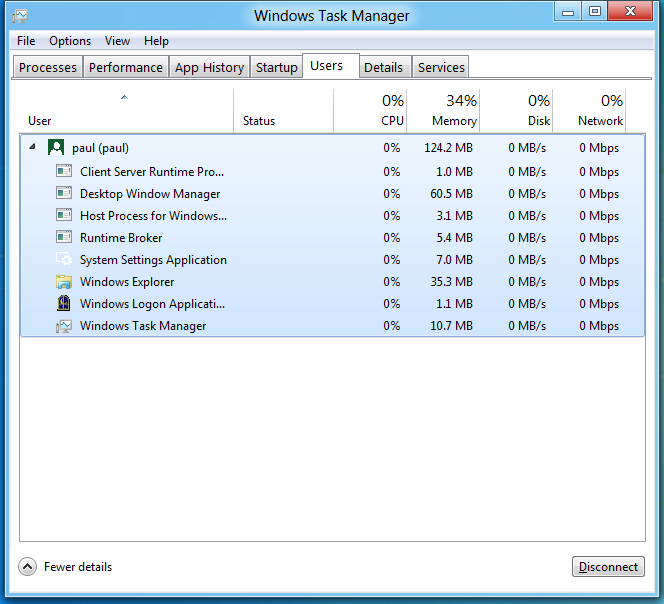Click the 3.1 MB memory value
Viewport: 664px width, 604px height.
454,215
